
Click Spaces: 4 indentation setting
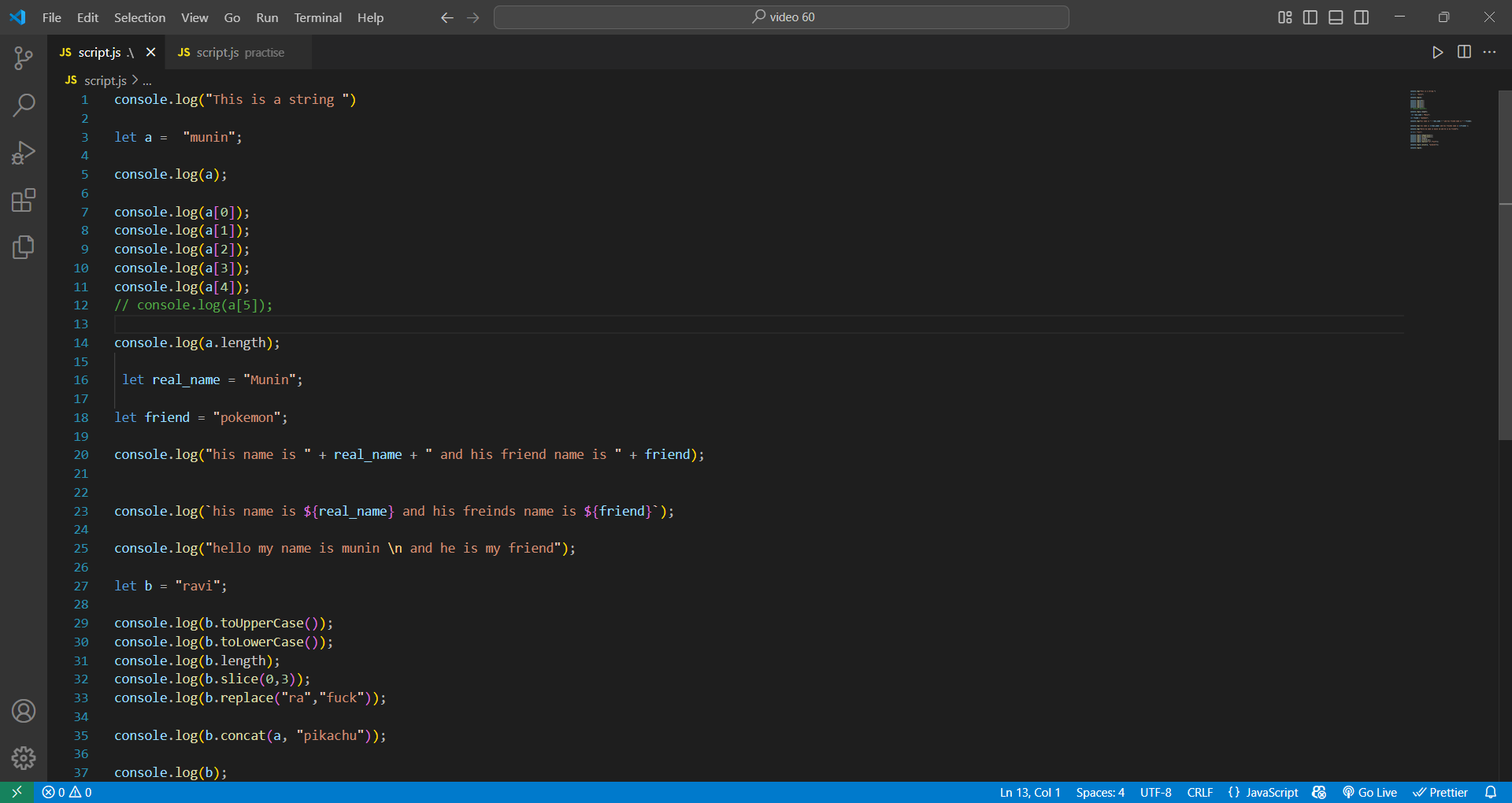click(1100, 792)
